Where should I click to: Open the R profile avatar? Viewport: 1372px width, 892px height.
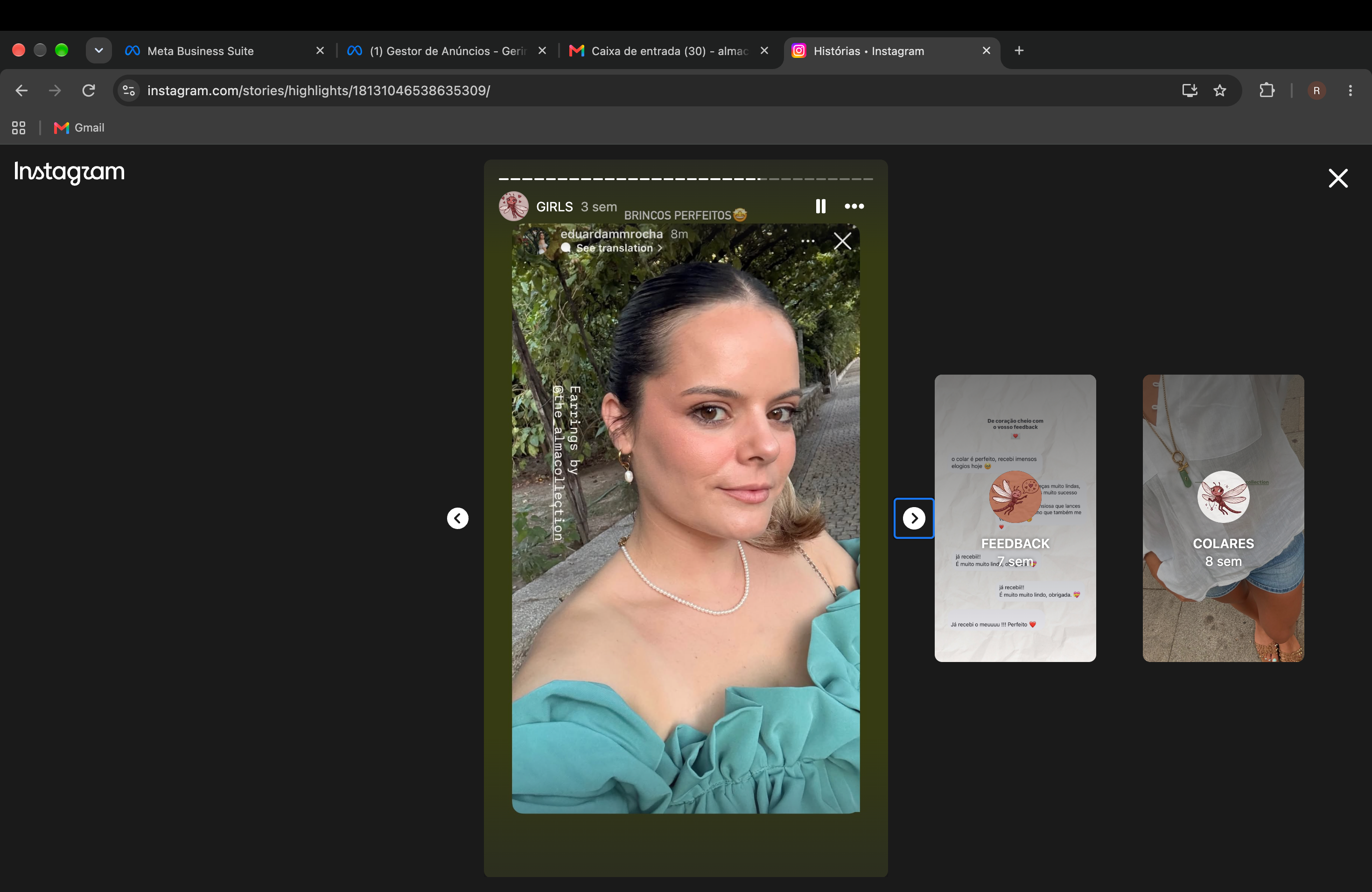click(1316, 91)
